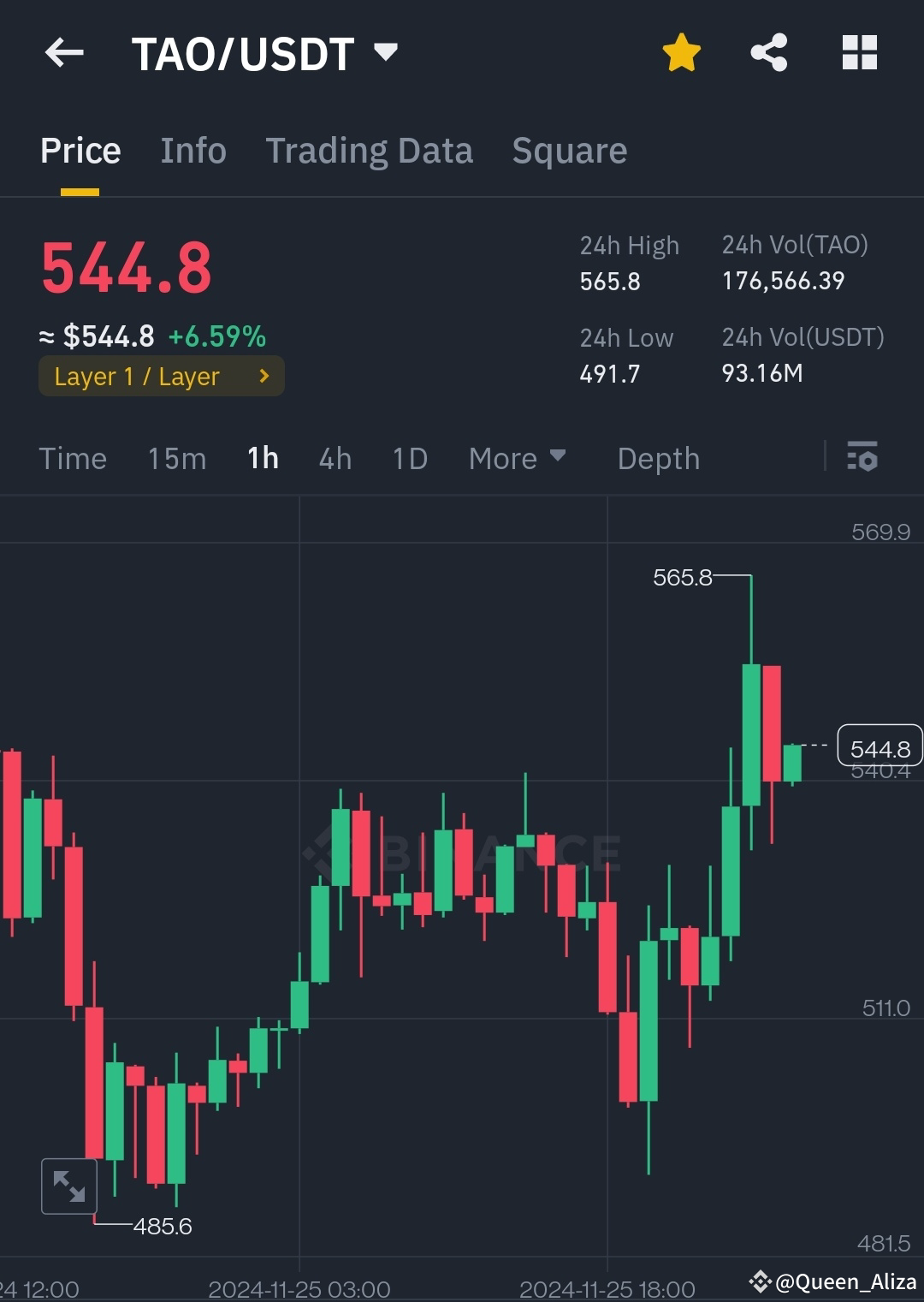
Task: Tap the 565.8 high price marker
Action: [684, 578]
